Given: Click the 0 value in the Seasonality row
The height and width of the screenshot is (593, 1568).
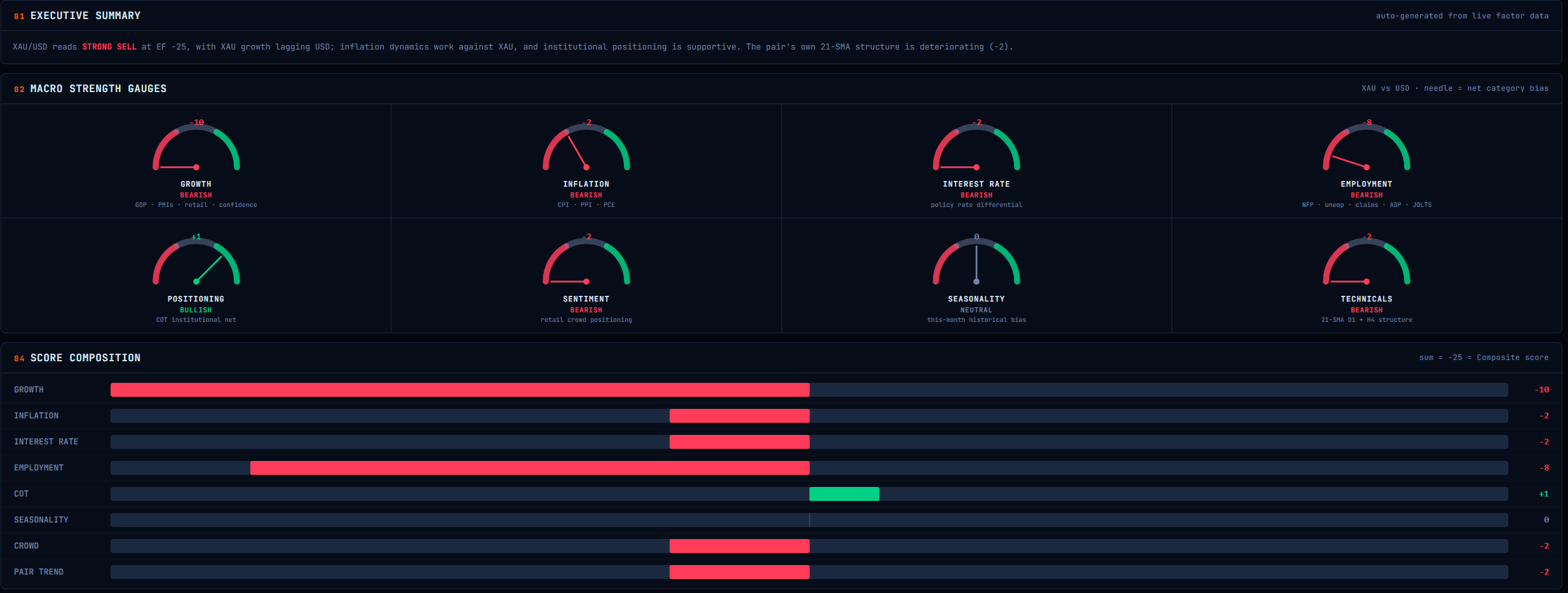Looking at the screenshot, I should click(1546, 520).
